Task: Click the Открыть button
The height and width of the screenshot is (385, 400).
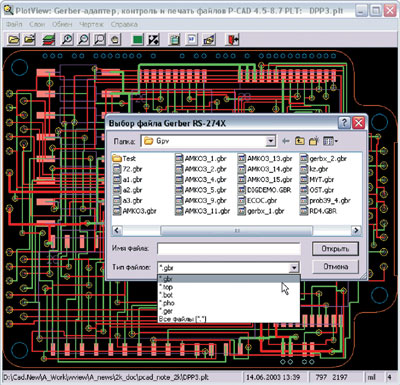Action: (x=335, y=249)
